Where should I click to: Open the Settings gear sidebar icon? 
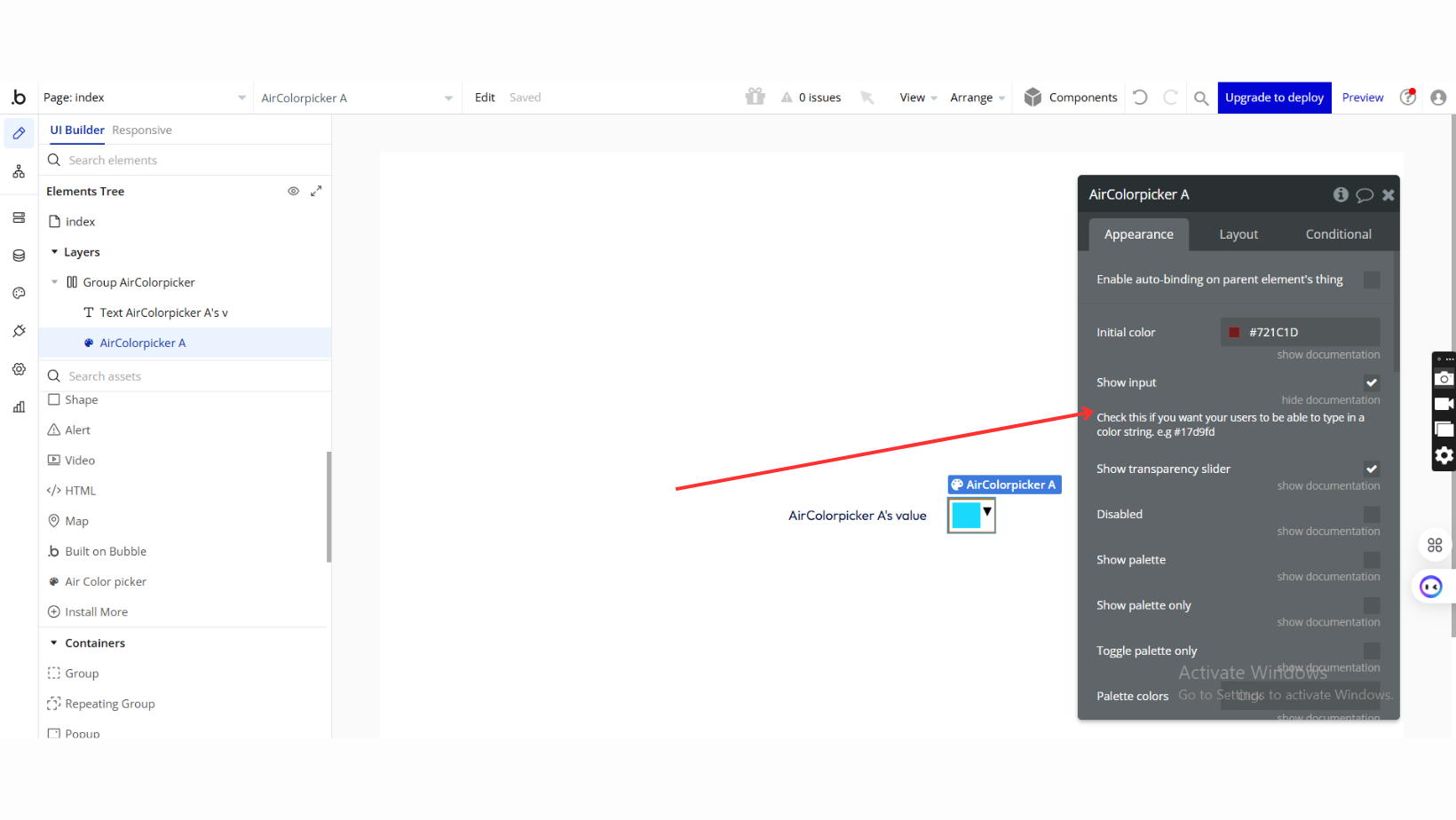(x=19, y=369)
